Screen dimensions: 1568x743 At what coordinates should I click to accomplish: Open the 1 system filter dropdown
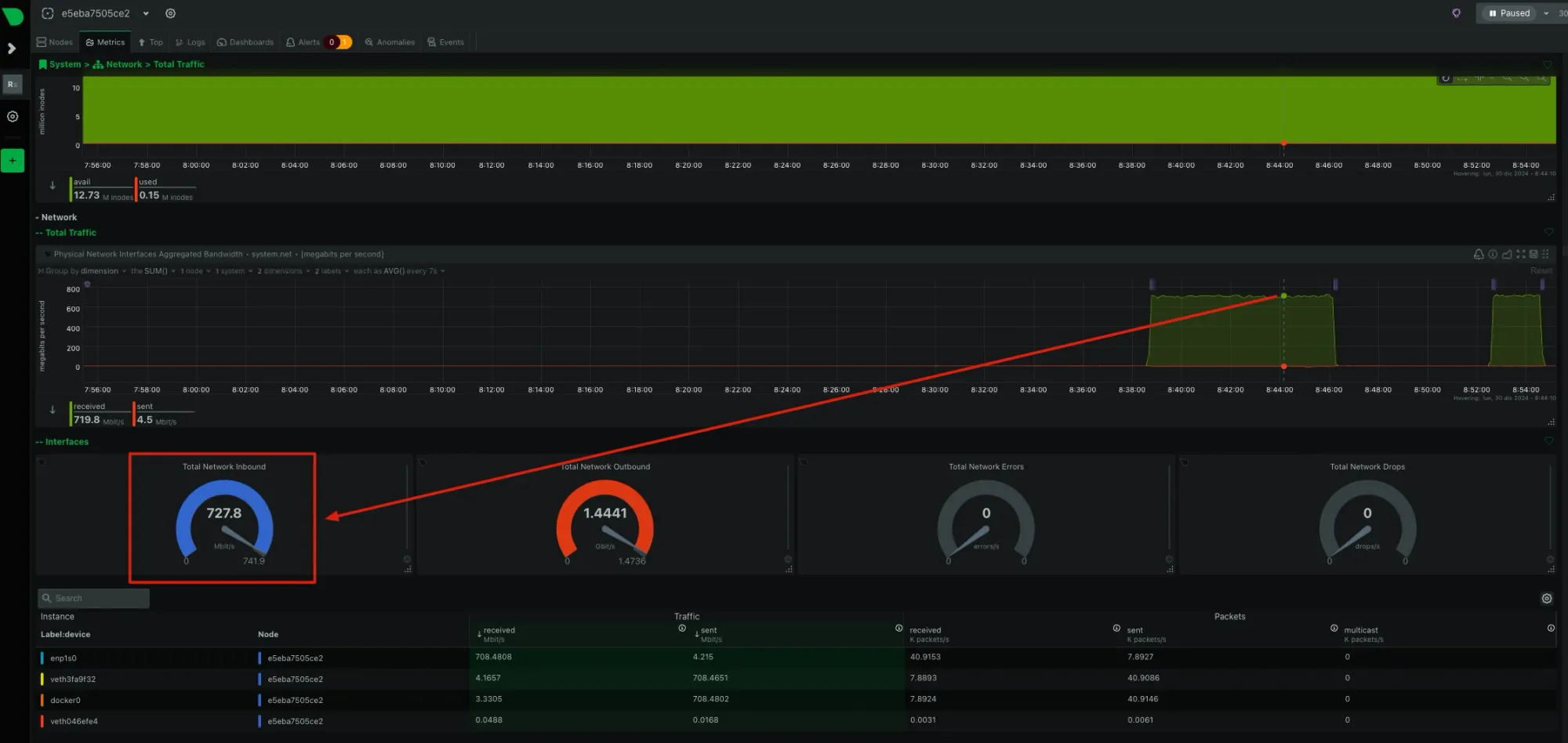tap(234, 271)
